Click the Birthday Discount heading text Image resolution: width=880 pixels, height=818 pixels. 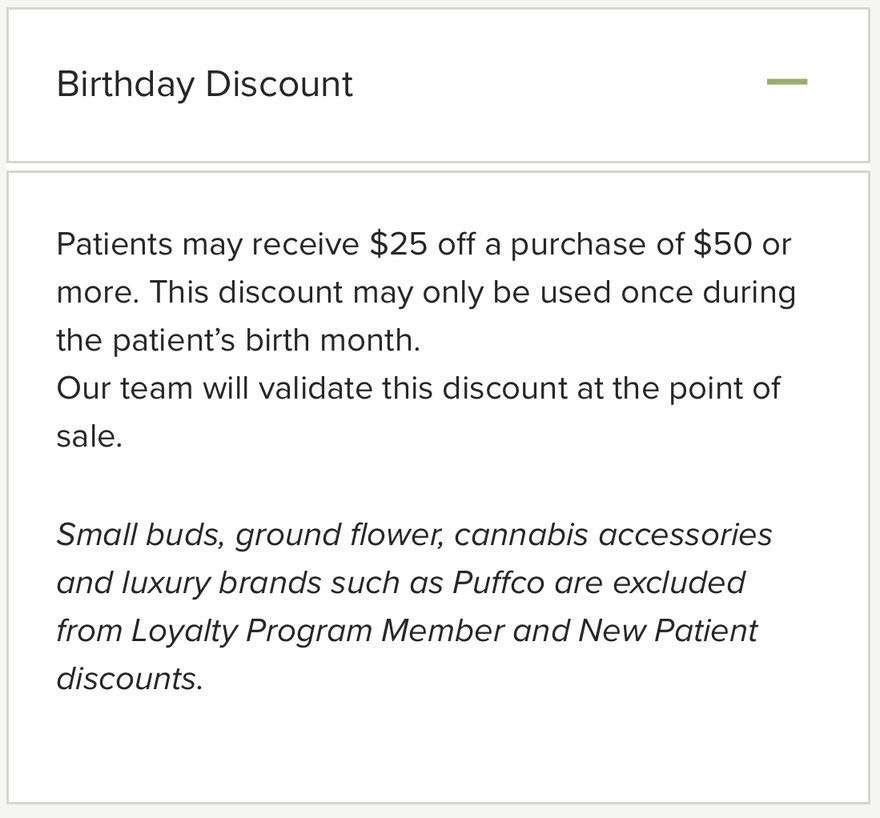click(204, 84)
